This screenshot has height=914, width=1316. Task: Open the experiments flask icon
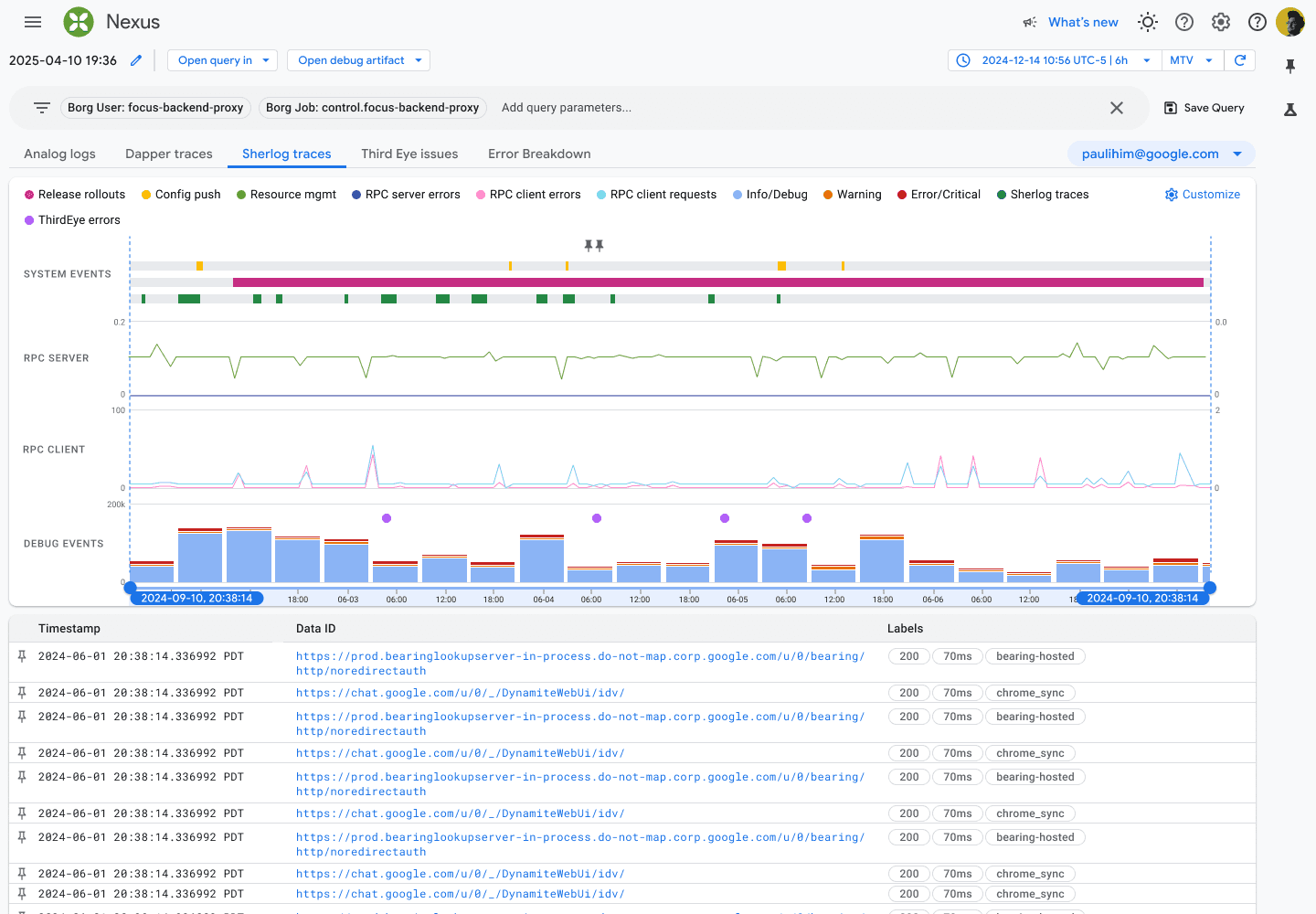1290,110
